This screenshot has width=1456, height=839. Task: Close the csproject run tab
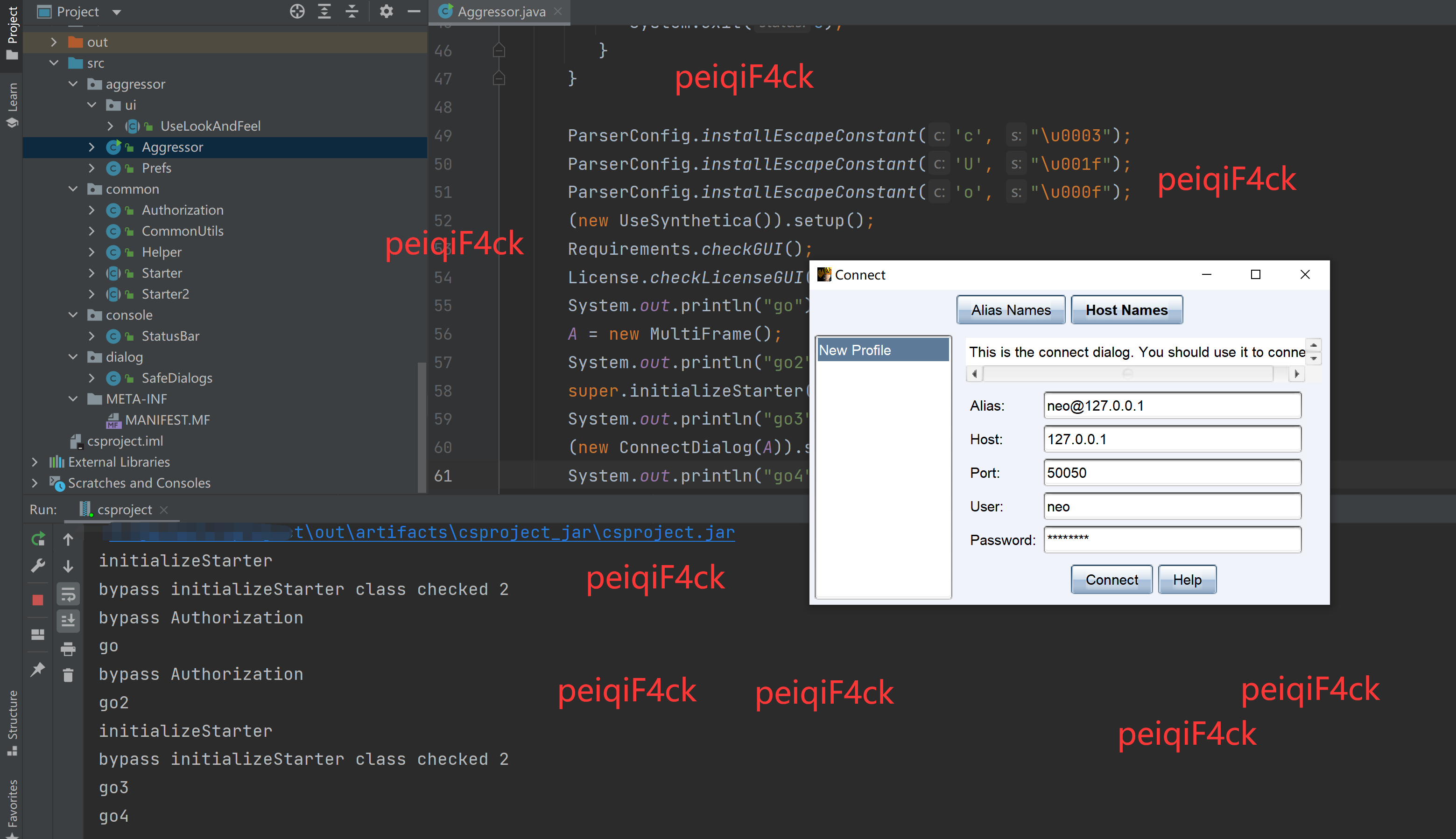point(164,510)
